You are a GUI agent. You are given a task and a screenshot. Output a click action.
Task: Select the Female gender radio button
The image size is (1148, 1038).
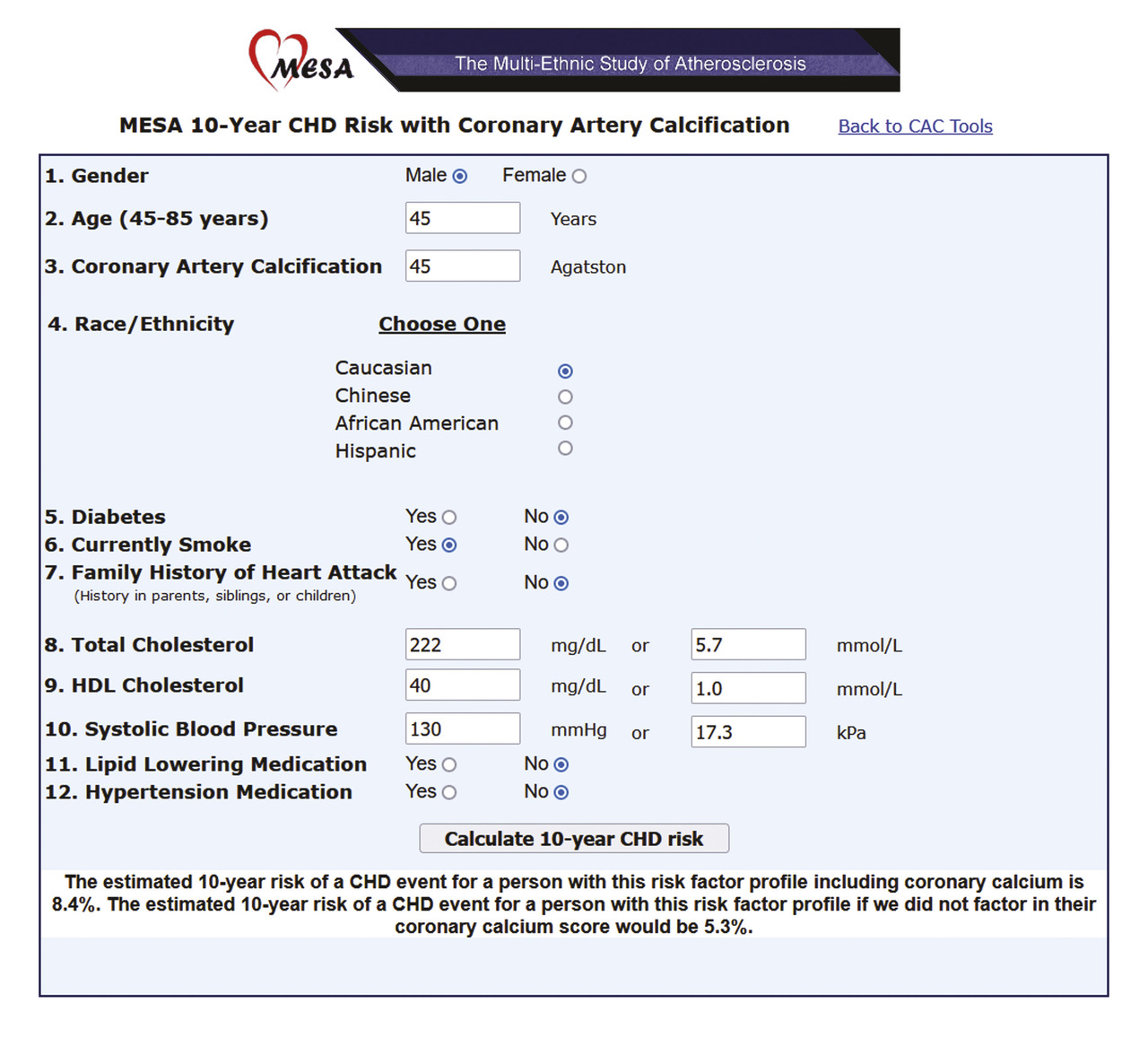579,177
